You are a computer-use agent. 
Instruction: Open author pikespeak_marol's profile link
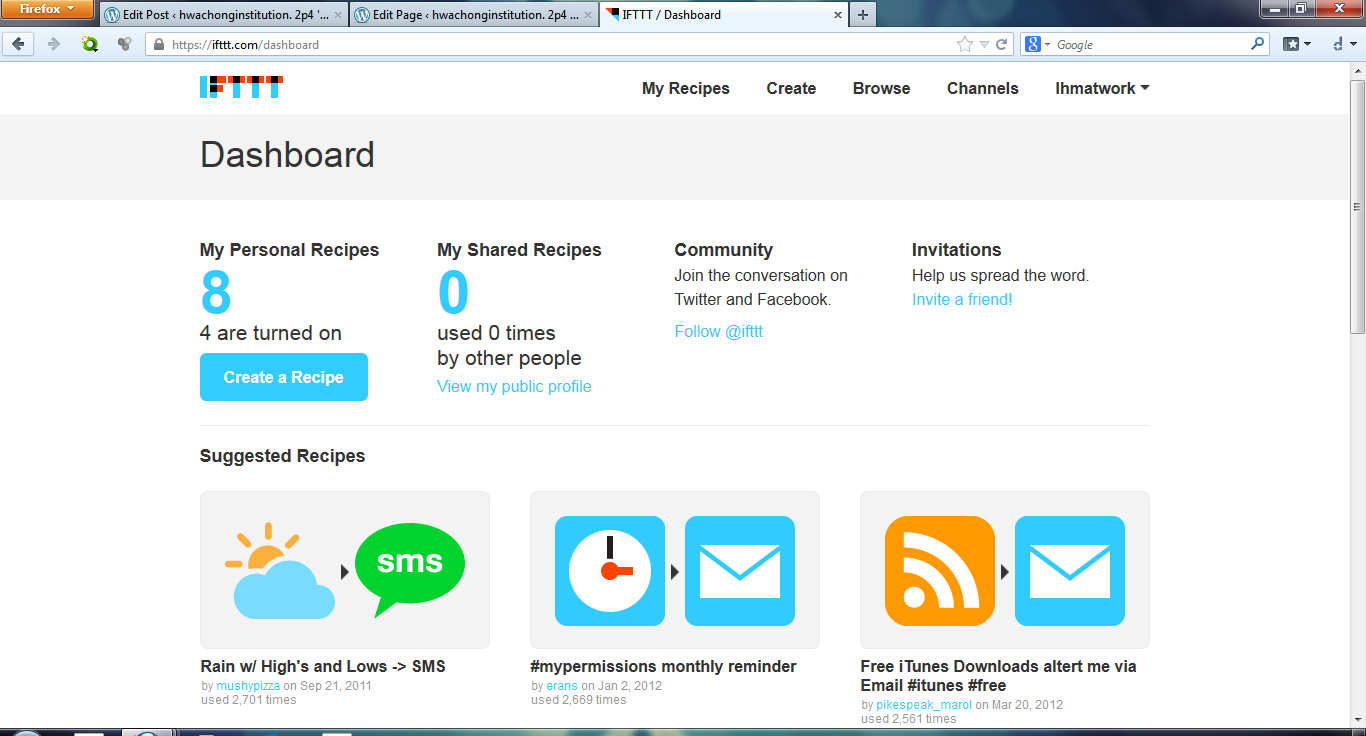(x=924, y=705)
